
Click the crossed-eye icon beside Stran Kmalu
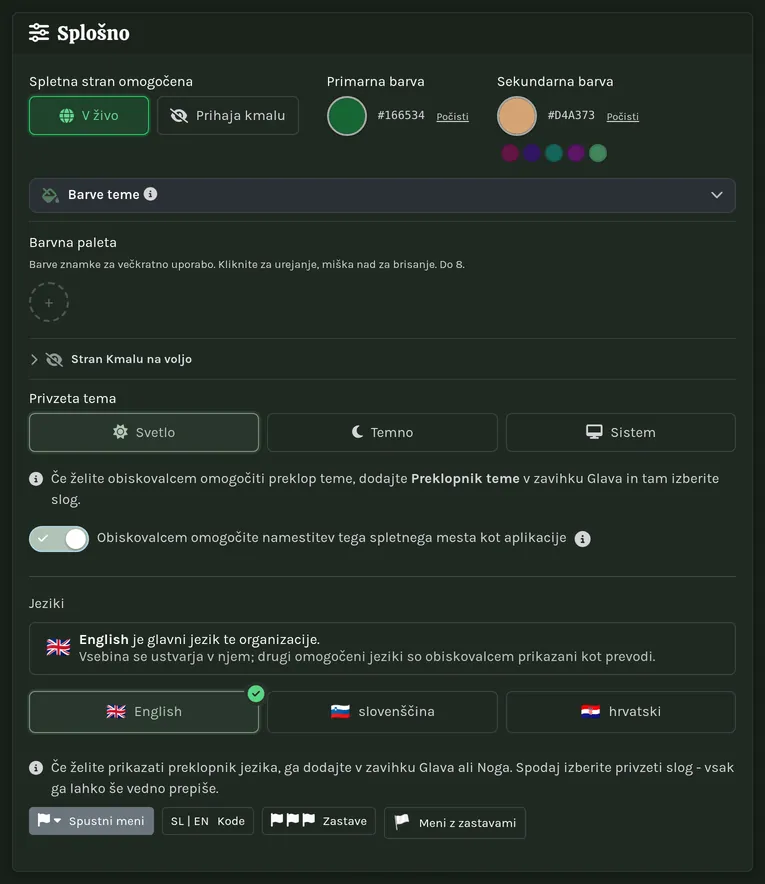coord(54,359)
